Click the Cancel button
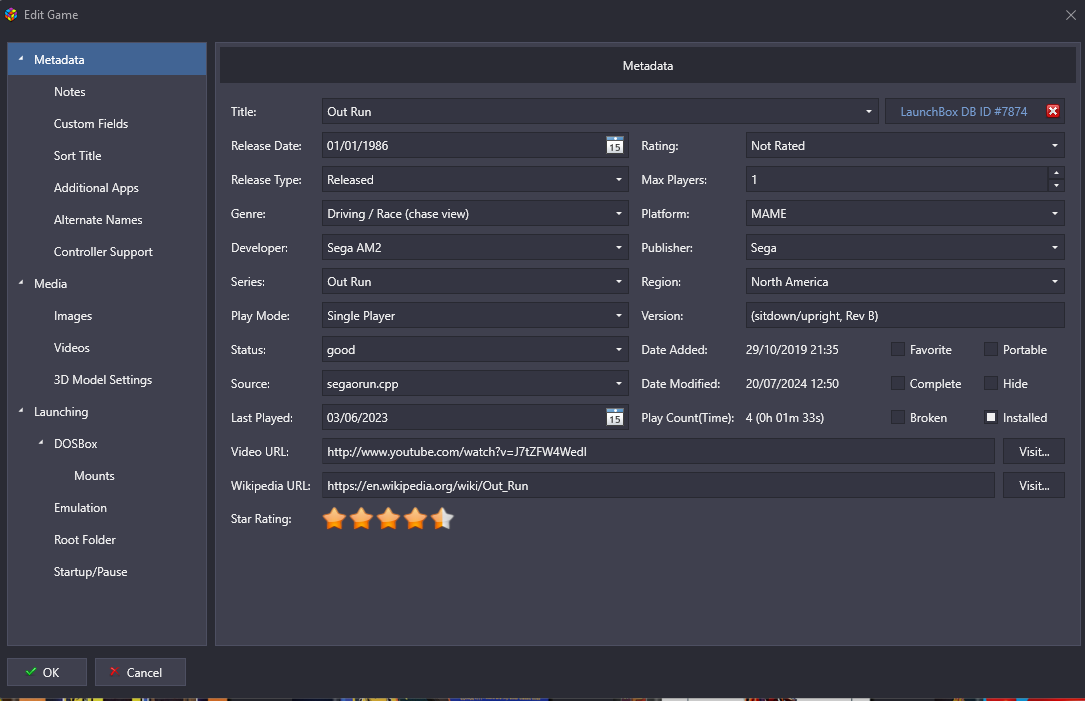Viewport: 1085px width, 701px height. 140,672
